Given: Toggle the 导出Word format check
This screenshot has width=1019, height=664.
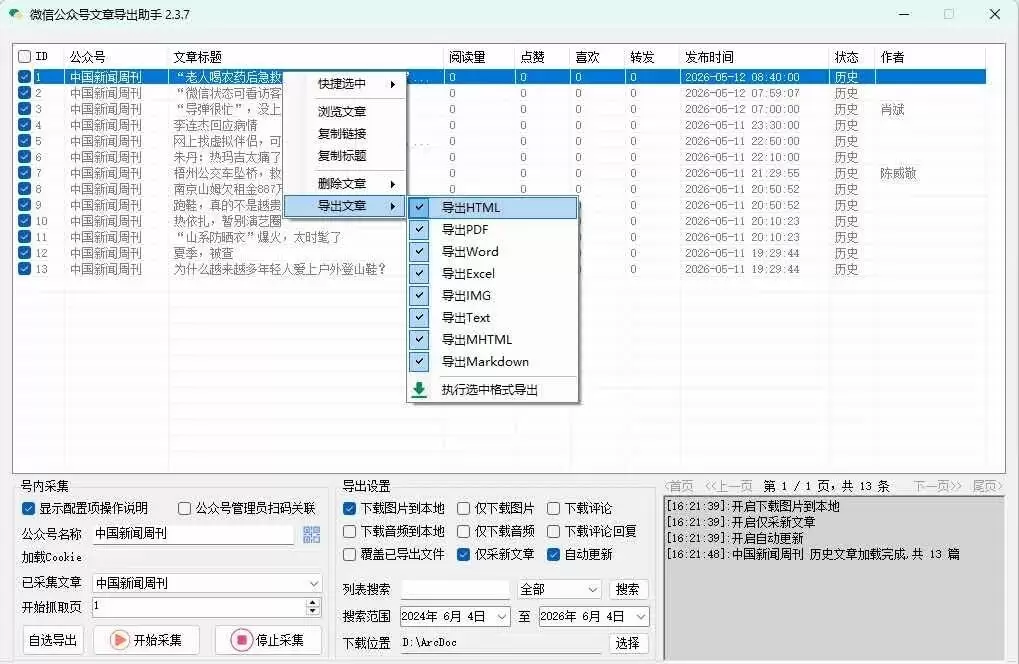Looking at the screenshot, I should point(420,251).
